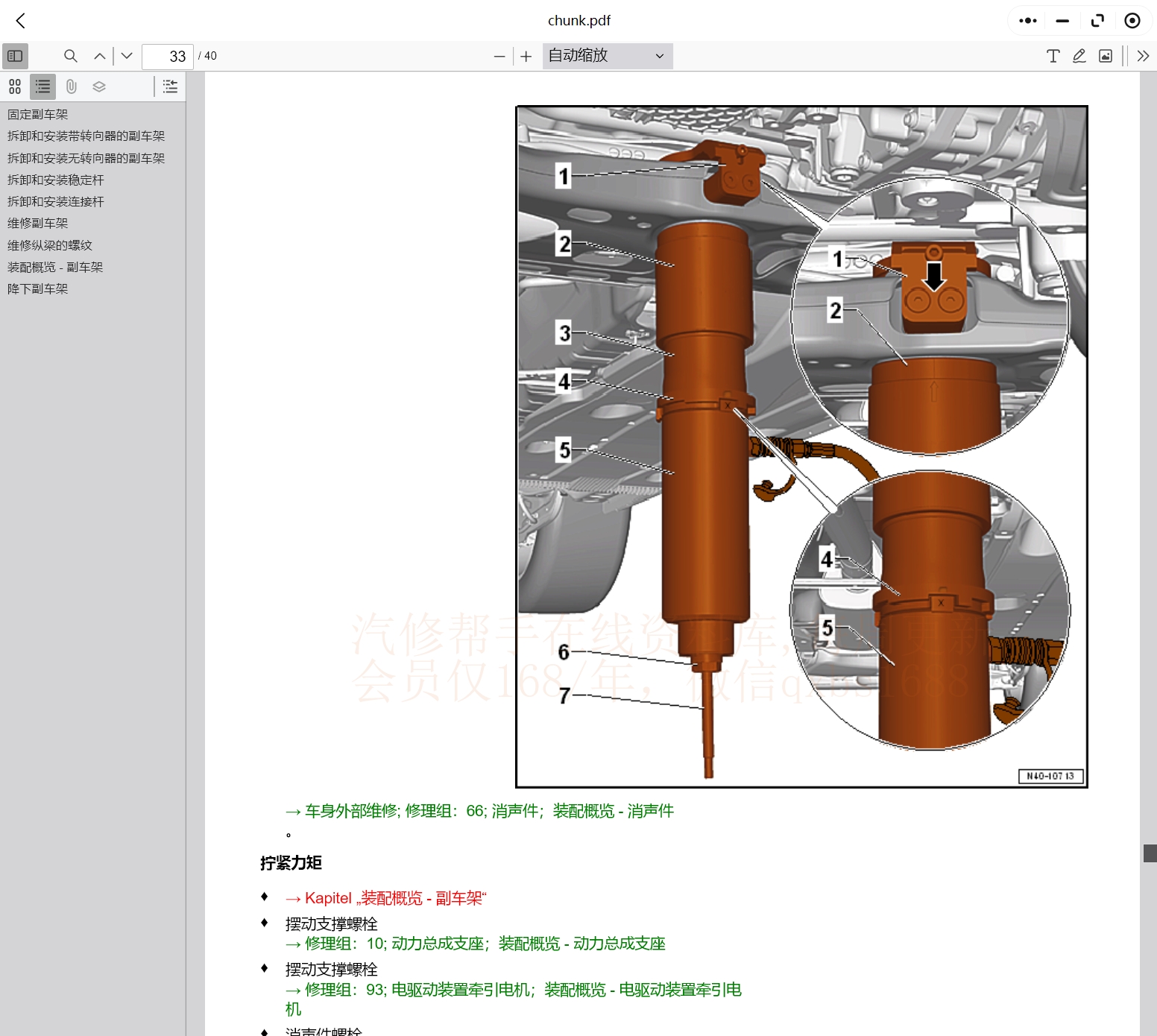Open the 自动缩放 zoom dropdown
Screen dimensions: 1157x1036
click(x=607, y=56)
